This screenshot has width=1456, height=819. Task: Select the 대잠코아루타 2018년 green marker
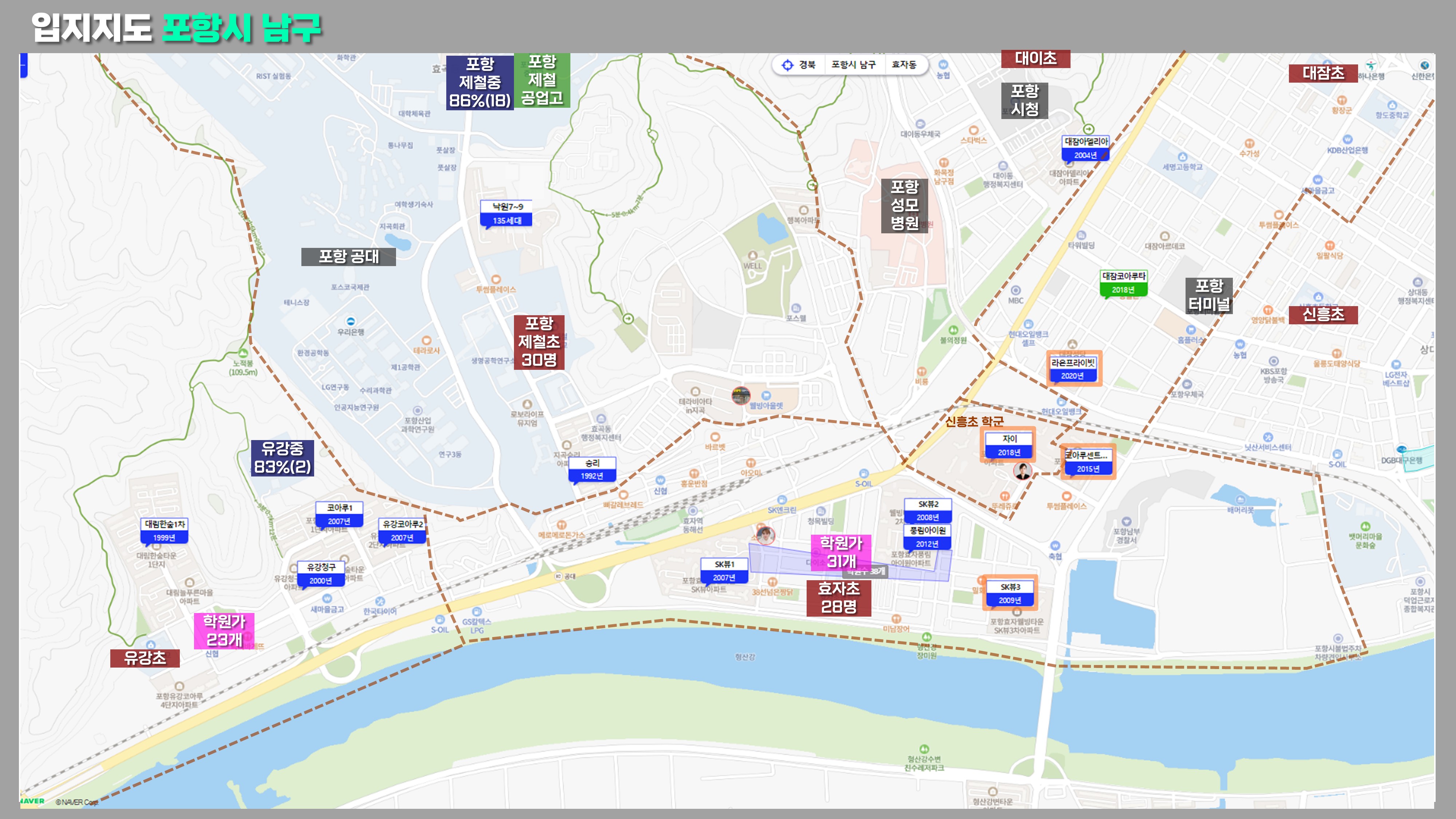[1124, 282]
